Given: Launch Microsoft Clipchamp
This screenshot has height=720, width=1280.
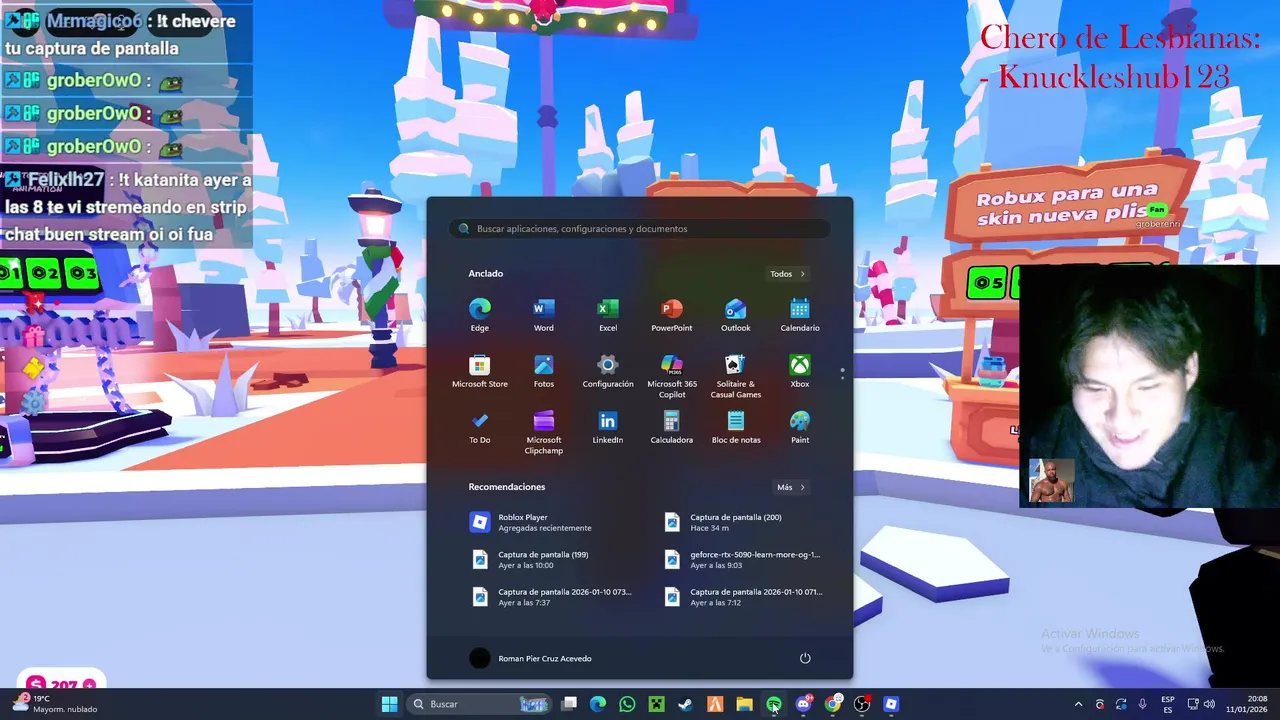Looking at the screenshot, I should (x=543, y=432).
